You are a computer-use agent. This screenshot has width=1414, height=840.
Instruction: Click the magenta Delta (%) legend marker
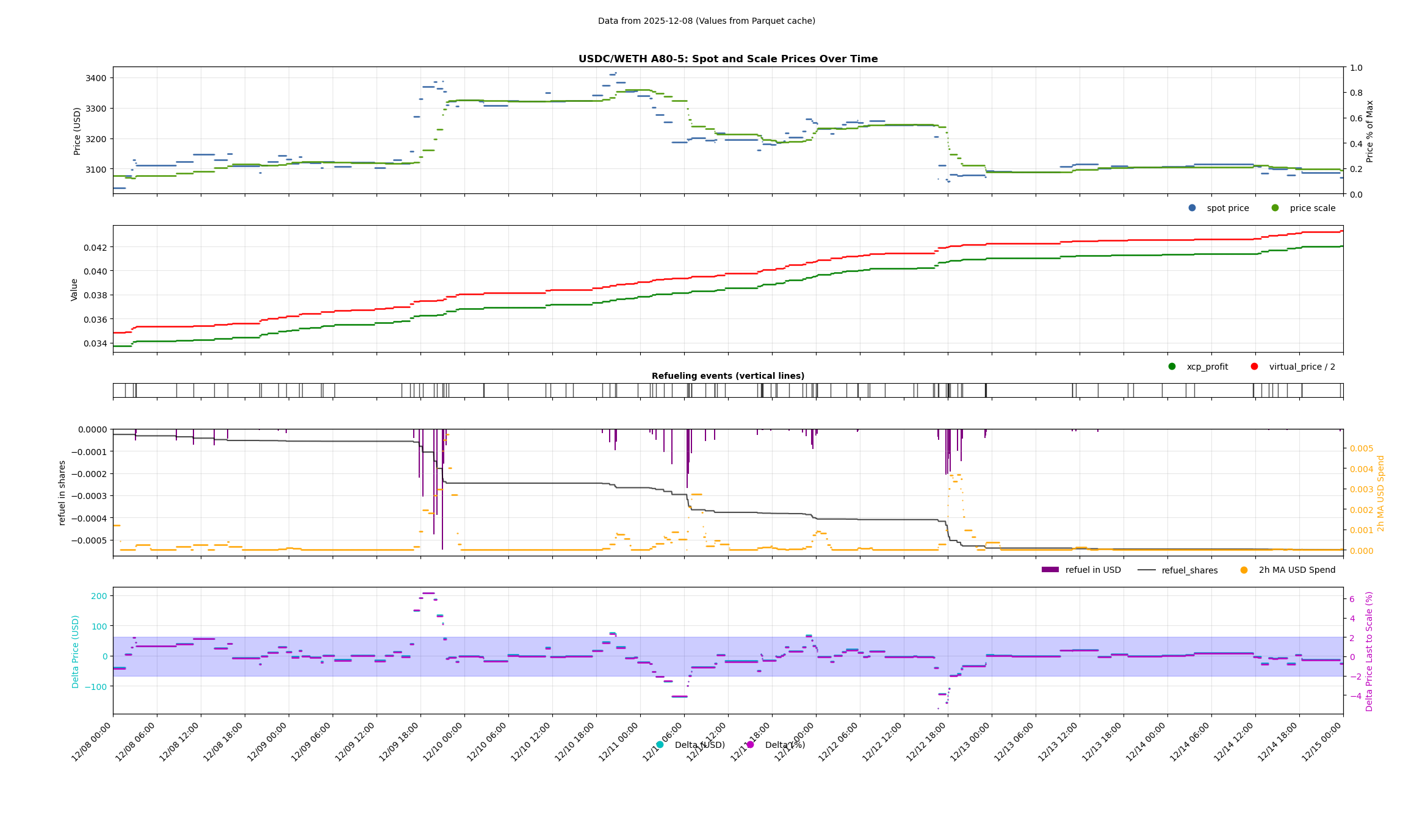750,745
